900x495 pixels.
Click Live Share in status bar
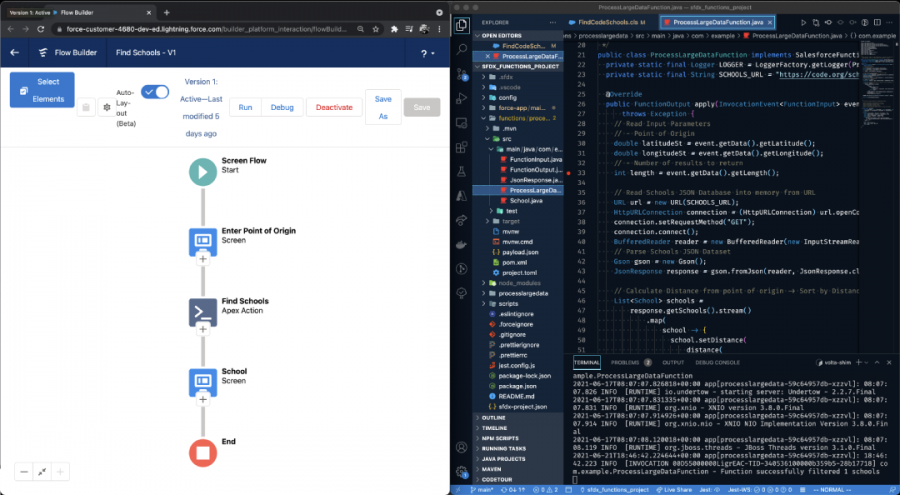click(673, 490)
